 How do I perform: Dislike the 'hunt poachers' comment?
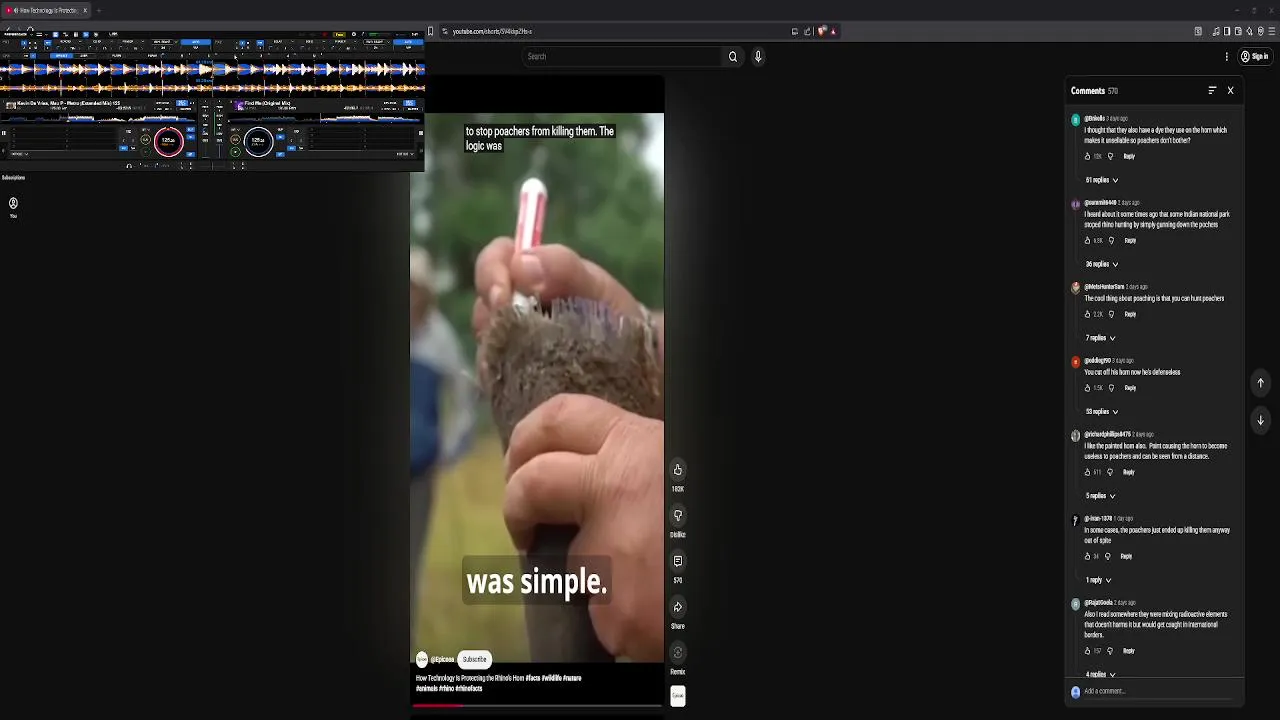(1111, 315)
